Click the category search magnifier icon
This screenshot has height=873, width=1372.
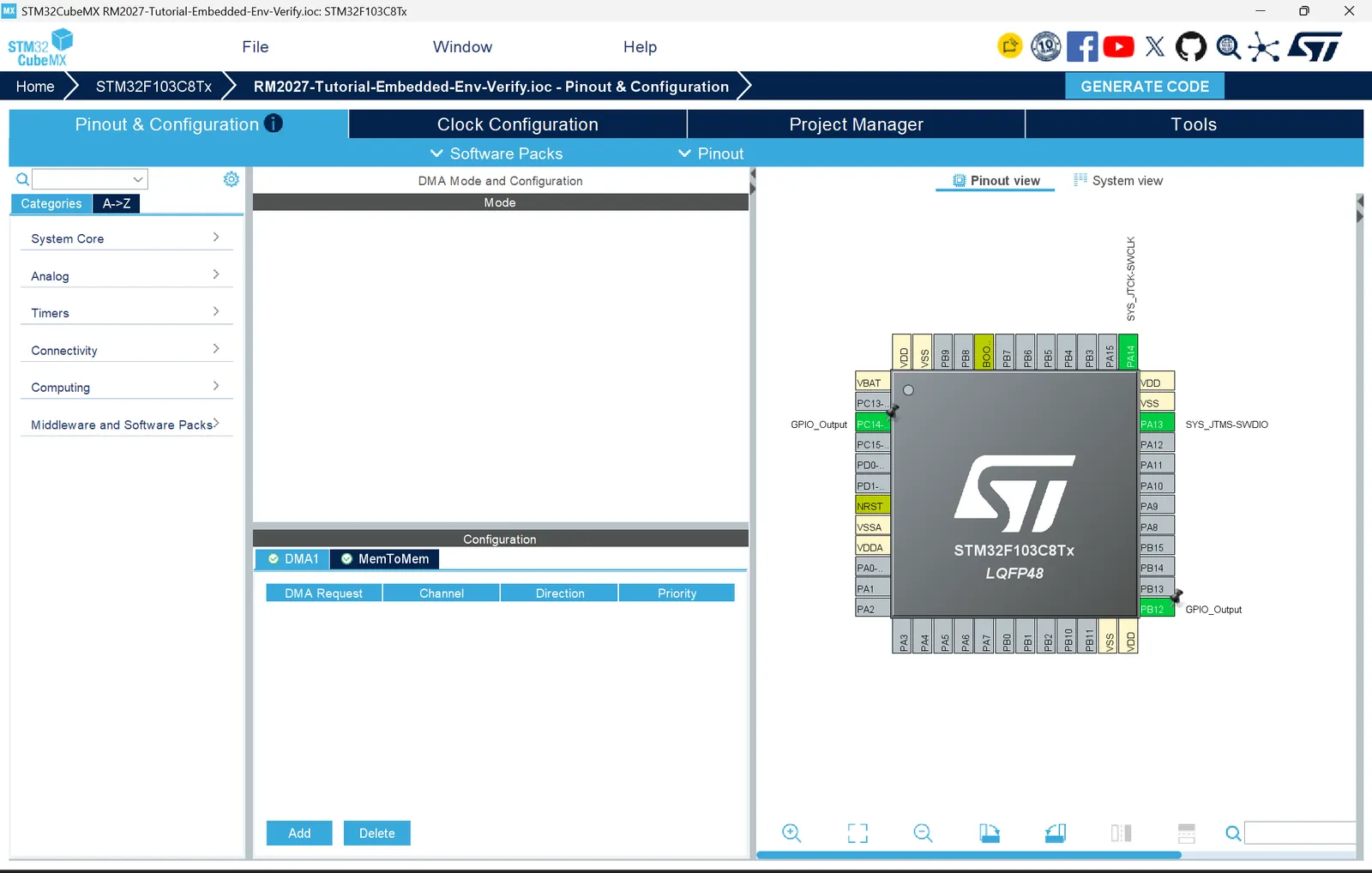pos(22,179)
